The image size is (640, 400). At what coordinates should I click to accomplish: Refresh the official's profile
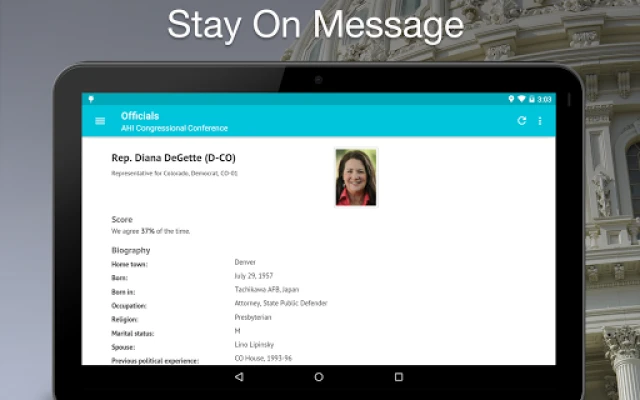coord(521,121)
